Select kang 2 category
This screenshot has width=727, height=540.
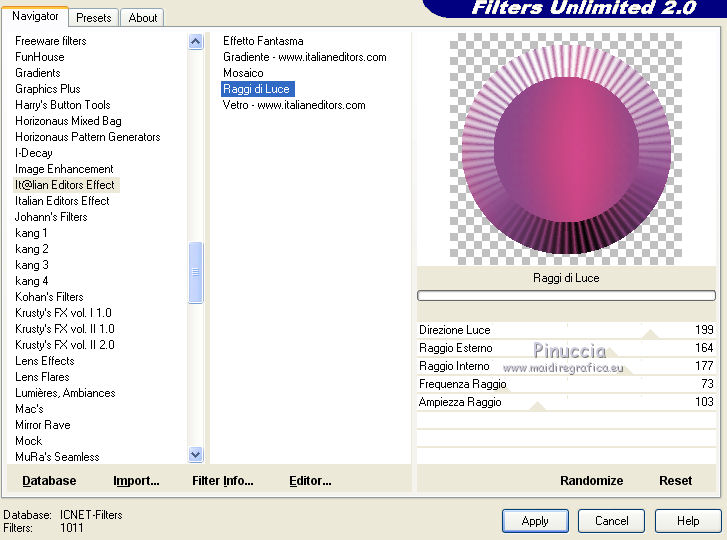(32, 249)
